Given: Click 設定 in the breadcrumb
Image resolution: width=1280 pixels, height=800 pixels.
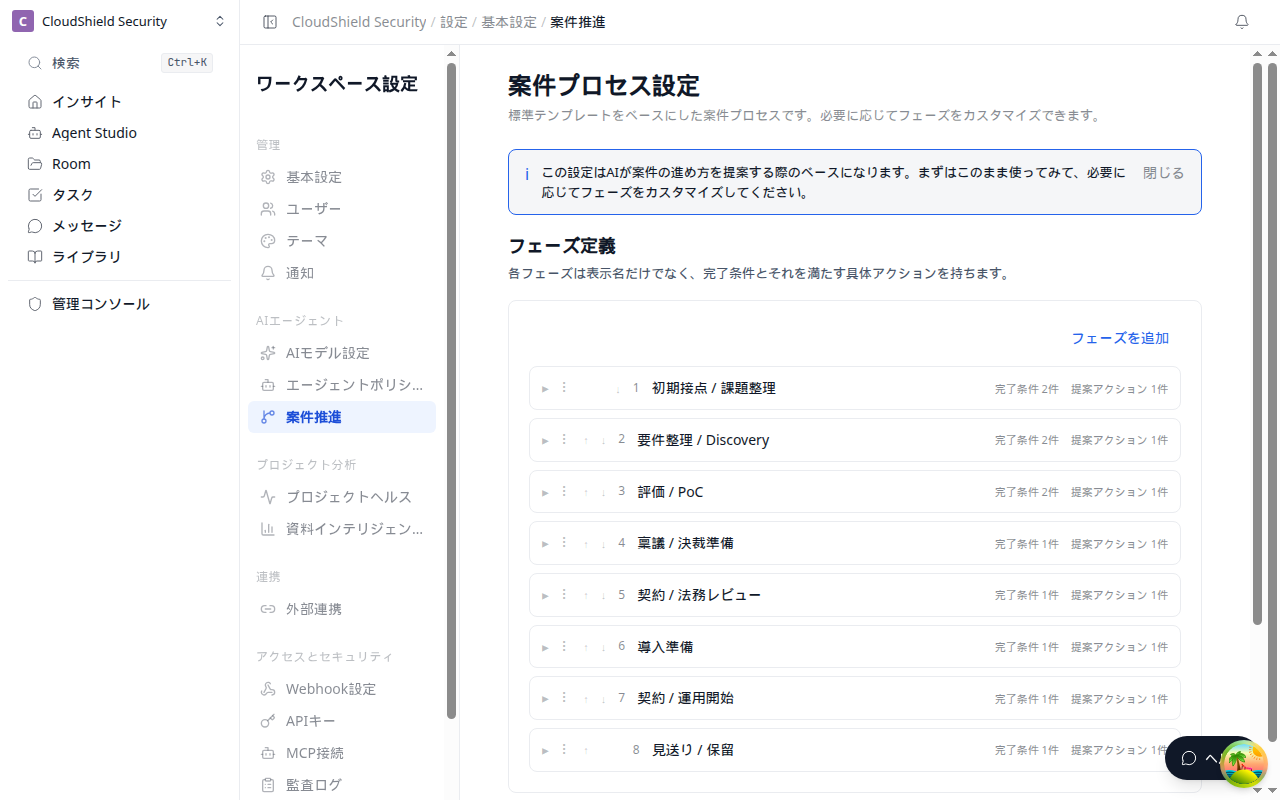Looking at the screenshot, I should click(454, 22).
